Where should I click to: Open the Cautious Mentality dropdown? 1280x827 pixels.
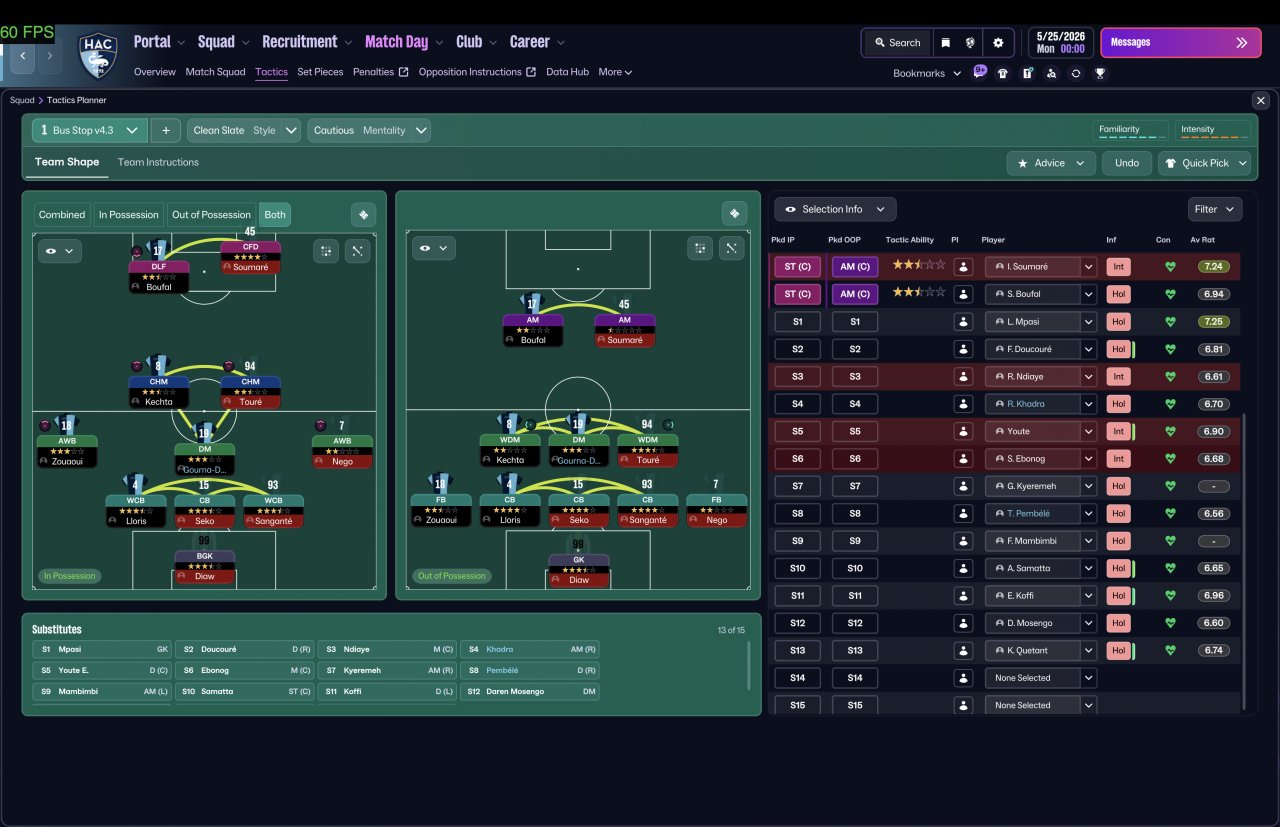coord(369,130)
